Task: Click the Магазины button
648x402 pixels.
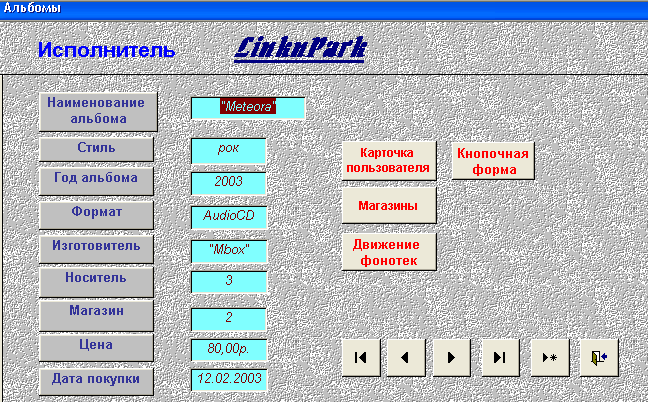Action: coord(389,205)
